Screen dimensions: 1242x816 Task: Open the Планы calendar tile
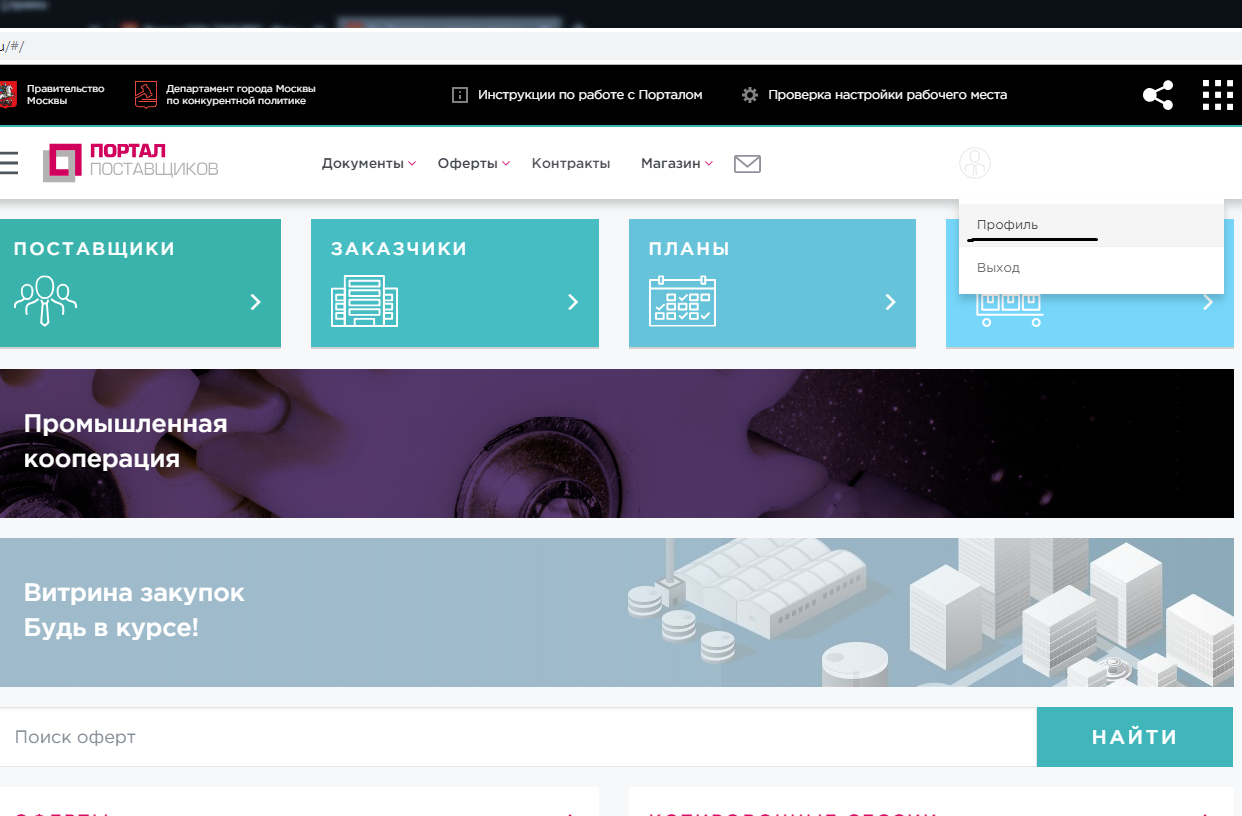(771, 283)
